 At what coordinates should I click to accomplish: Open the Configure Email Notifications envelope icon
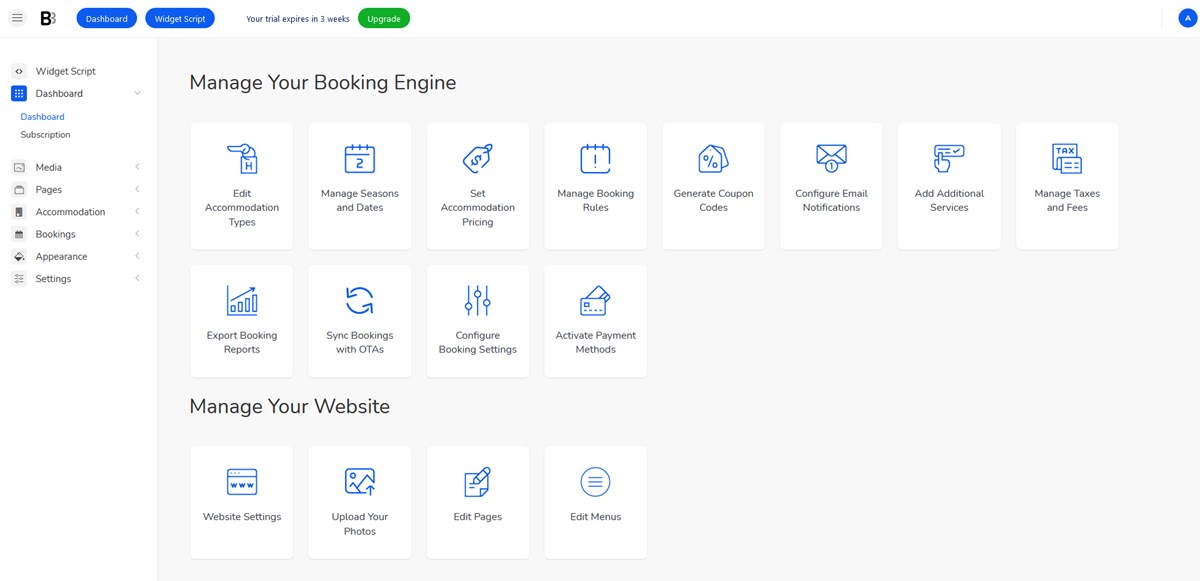pyautogui.click(x=831, y=158)
